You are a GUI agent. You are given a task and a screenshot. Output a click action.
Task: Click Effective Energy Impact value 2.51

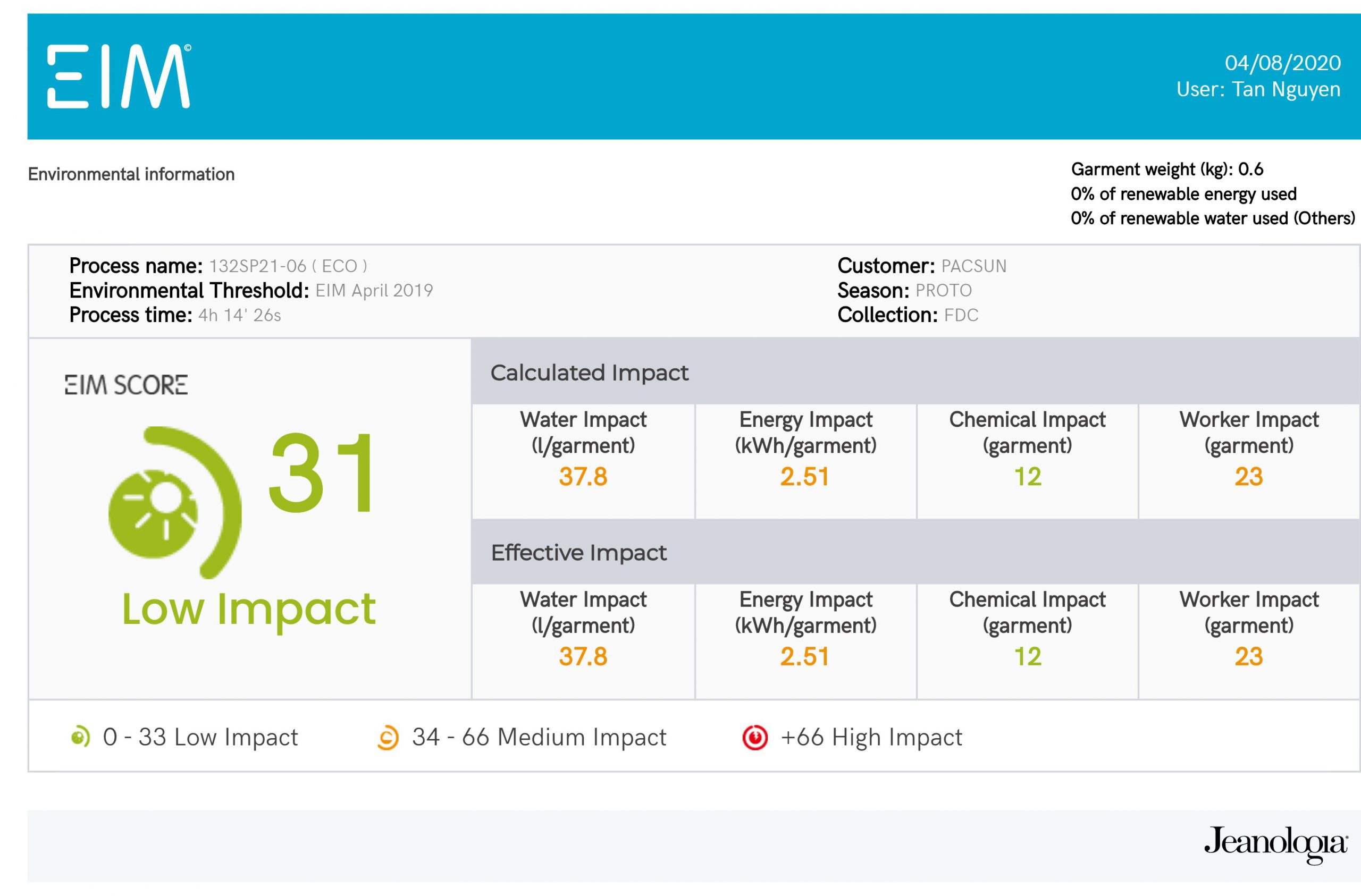point(804,657)
